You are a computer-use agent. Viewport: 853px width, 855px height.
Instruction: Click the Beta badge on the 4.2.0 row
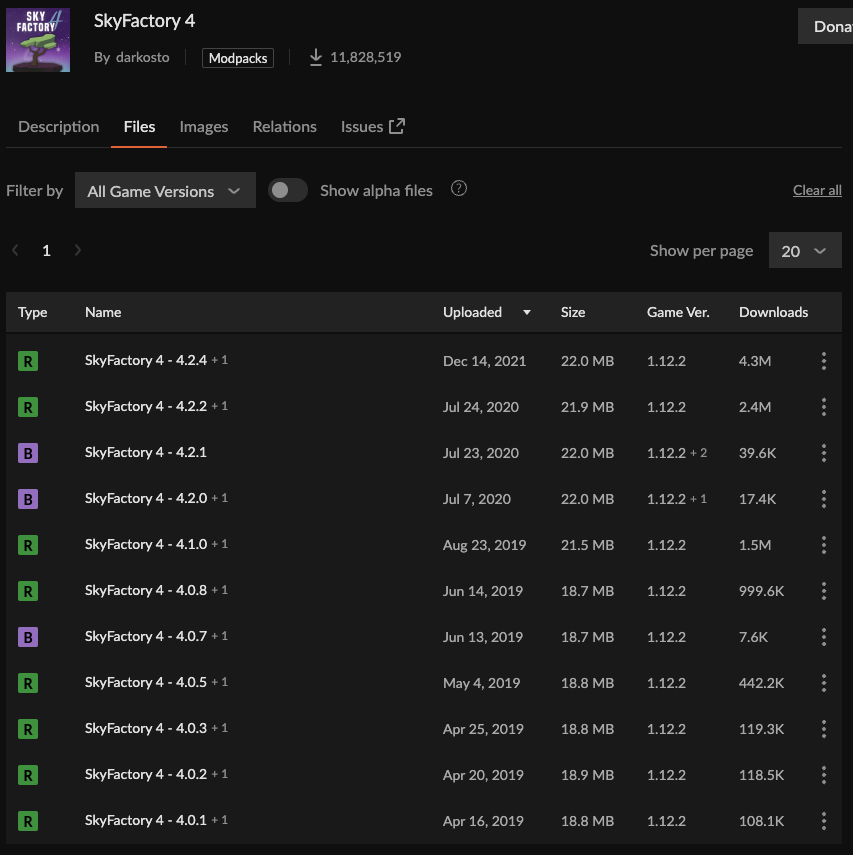[x=28, y=499]
